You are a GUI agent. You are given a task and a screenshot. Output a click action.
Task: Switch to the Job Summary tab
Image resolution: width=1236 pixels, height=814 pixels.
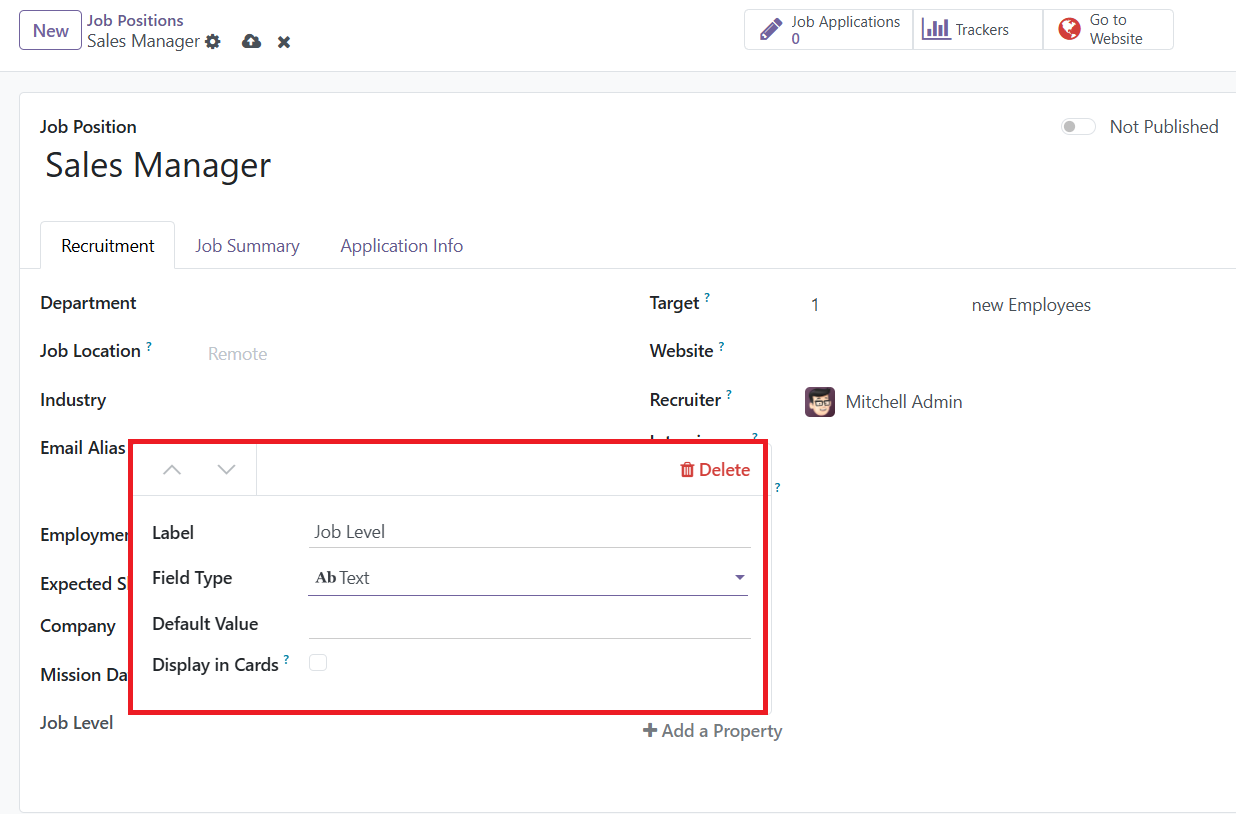[x=247, y=245]
